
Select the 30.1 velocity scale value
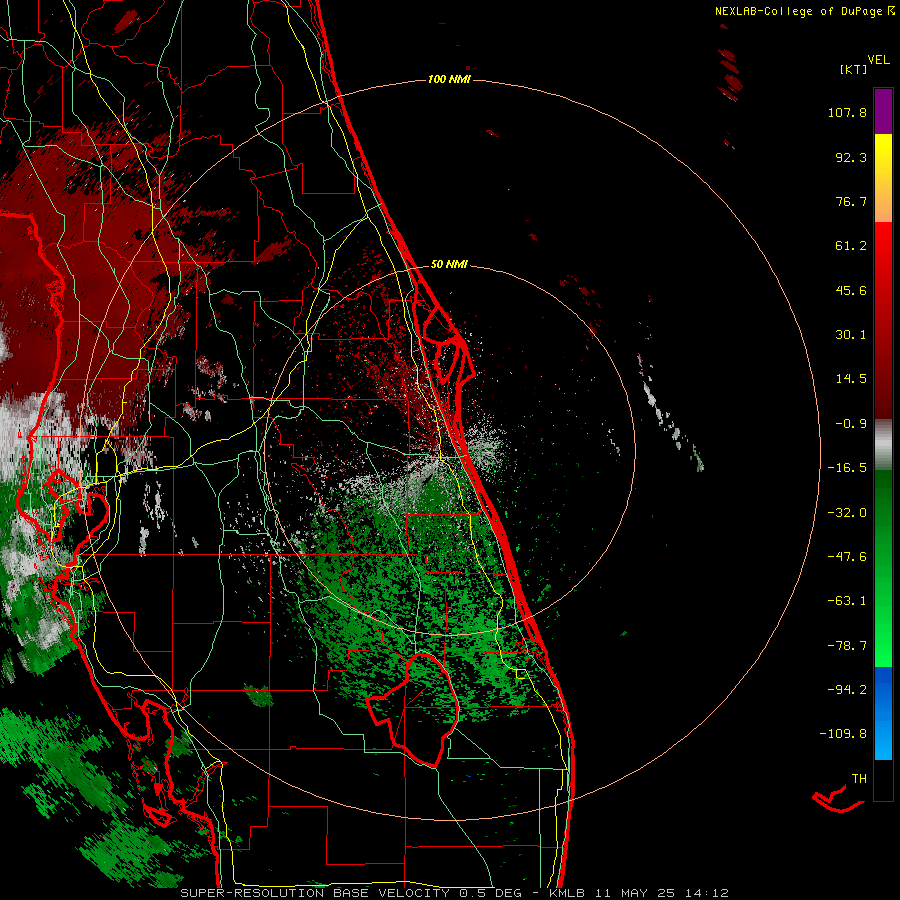[851, 335]
